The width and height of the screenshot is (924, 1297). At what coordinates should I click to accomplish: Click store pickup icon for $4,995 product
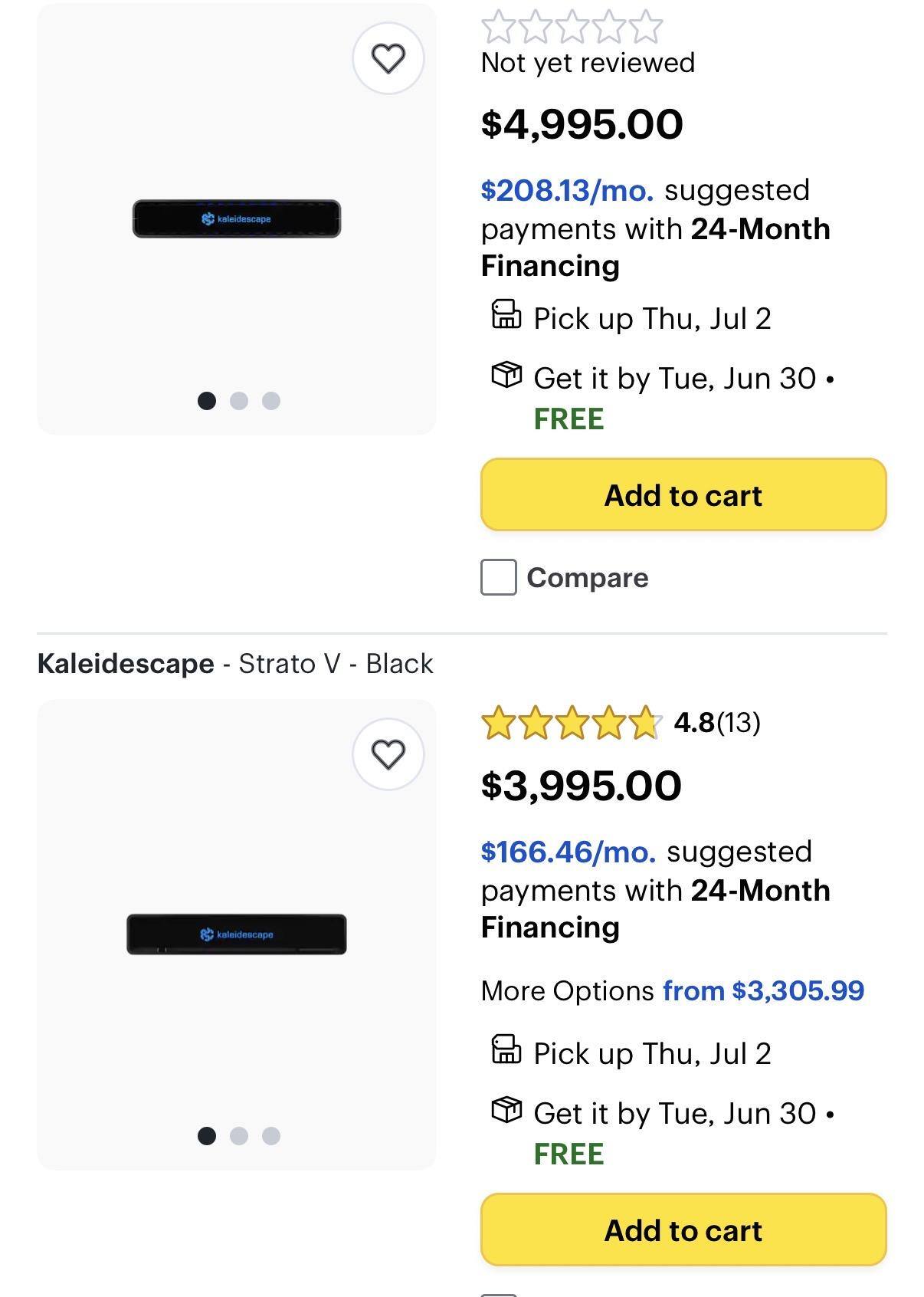click(506, 315)
